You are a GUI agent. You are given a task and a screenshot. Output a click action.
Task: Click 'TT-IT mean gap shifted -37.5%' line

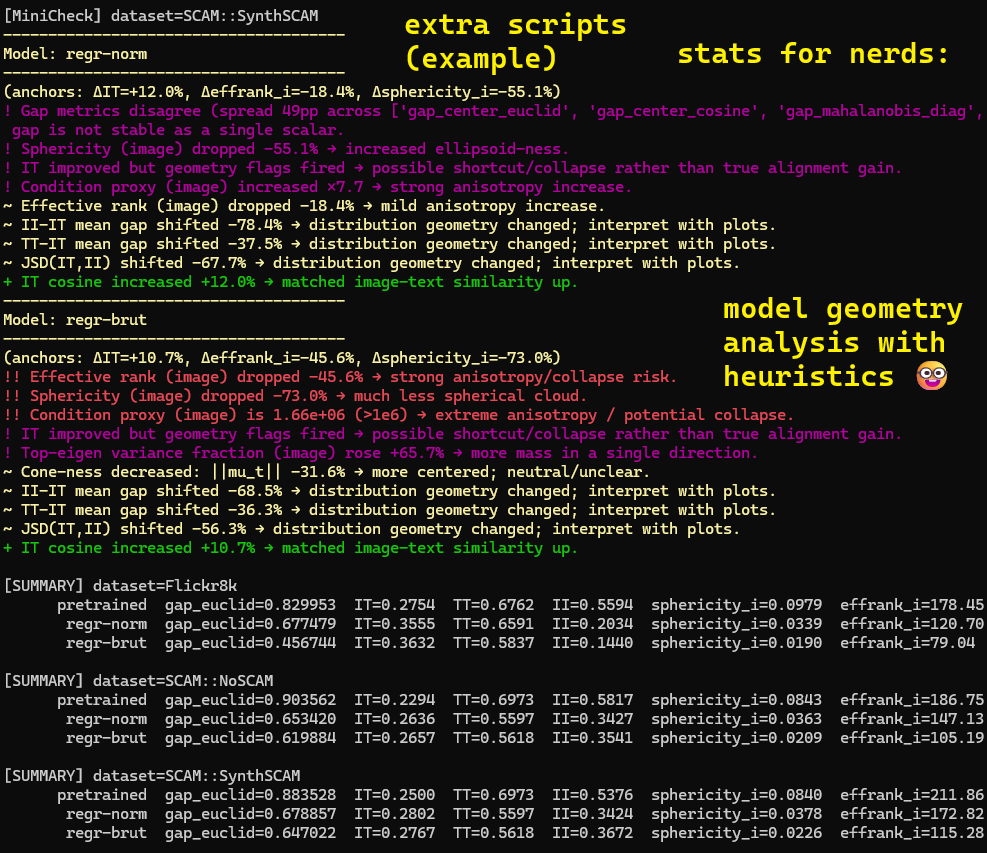[x=390, y=244]
